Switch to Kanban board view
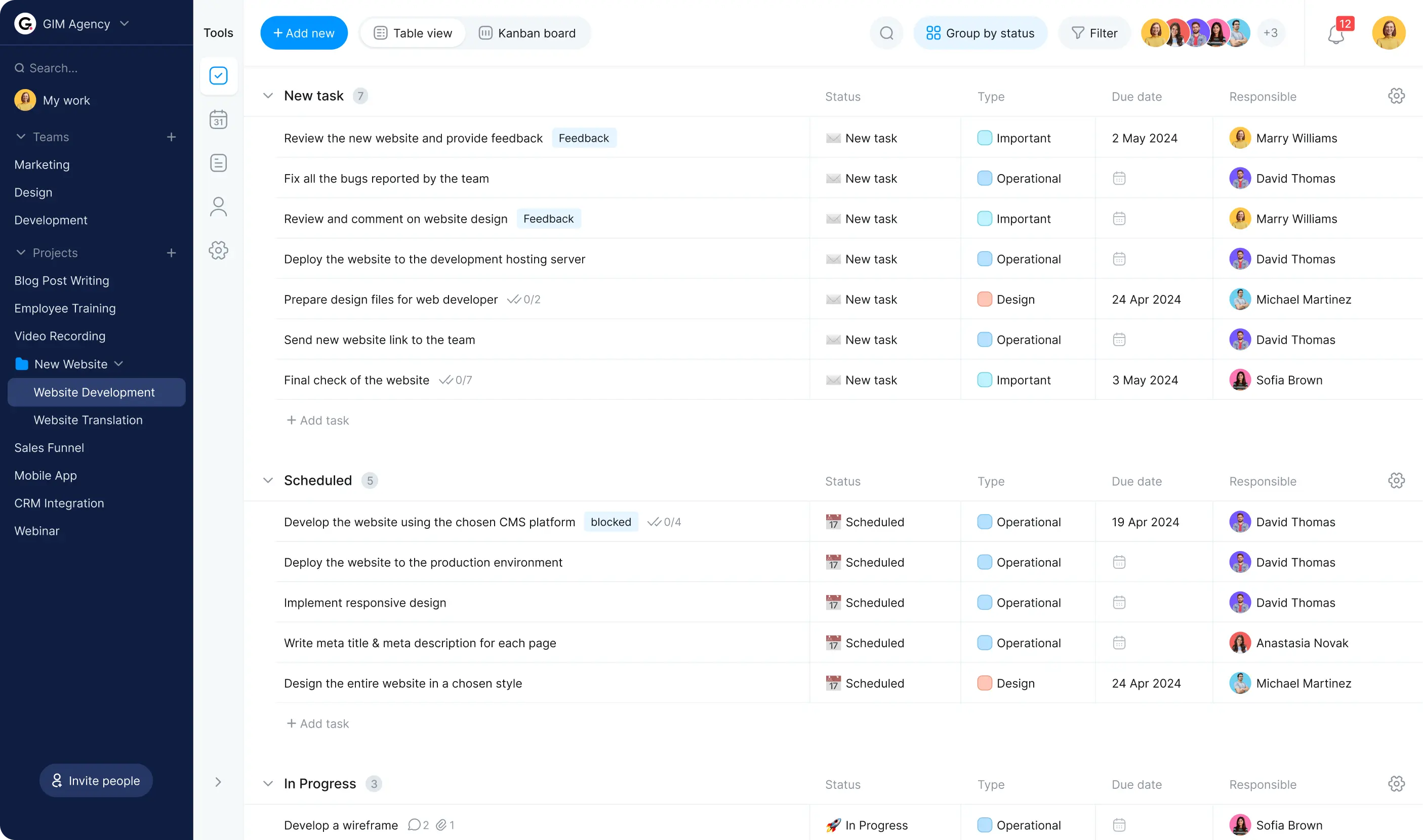 [527, 33]
